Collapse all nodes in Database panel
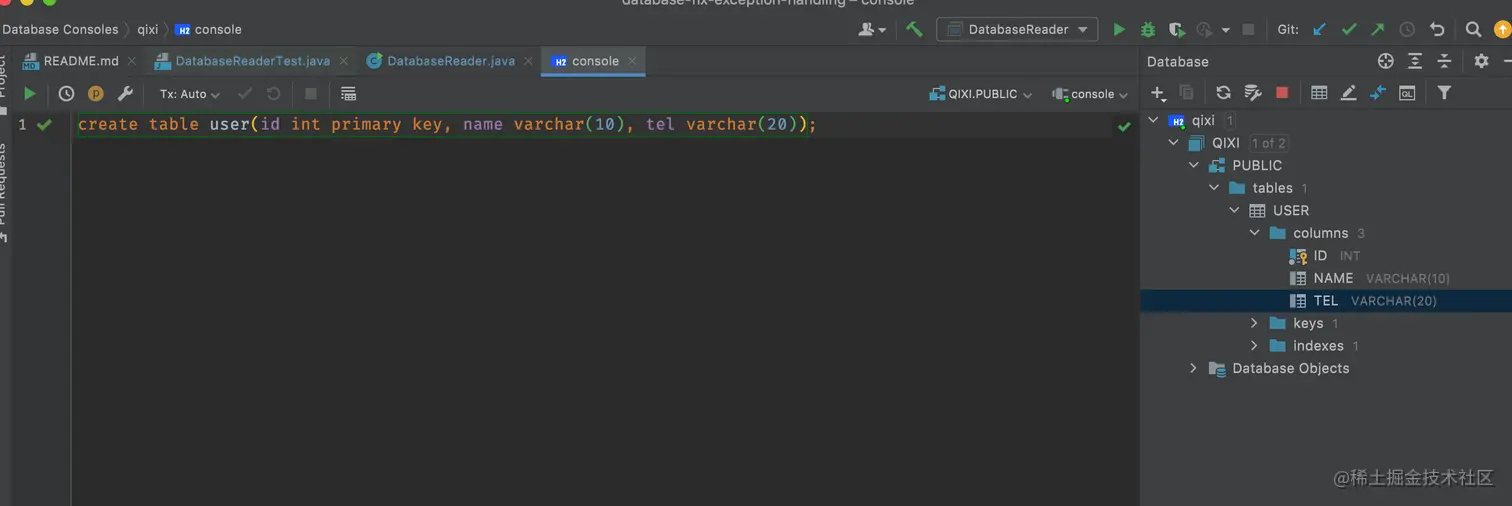 tap(1444, 61)
